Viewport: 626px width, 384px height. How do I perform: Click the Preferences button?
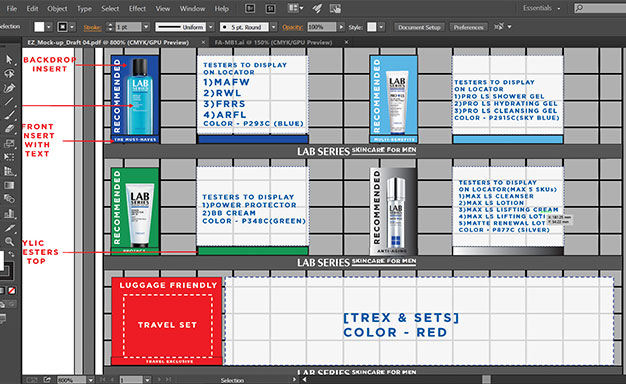(x=468, y=27)
